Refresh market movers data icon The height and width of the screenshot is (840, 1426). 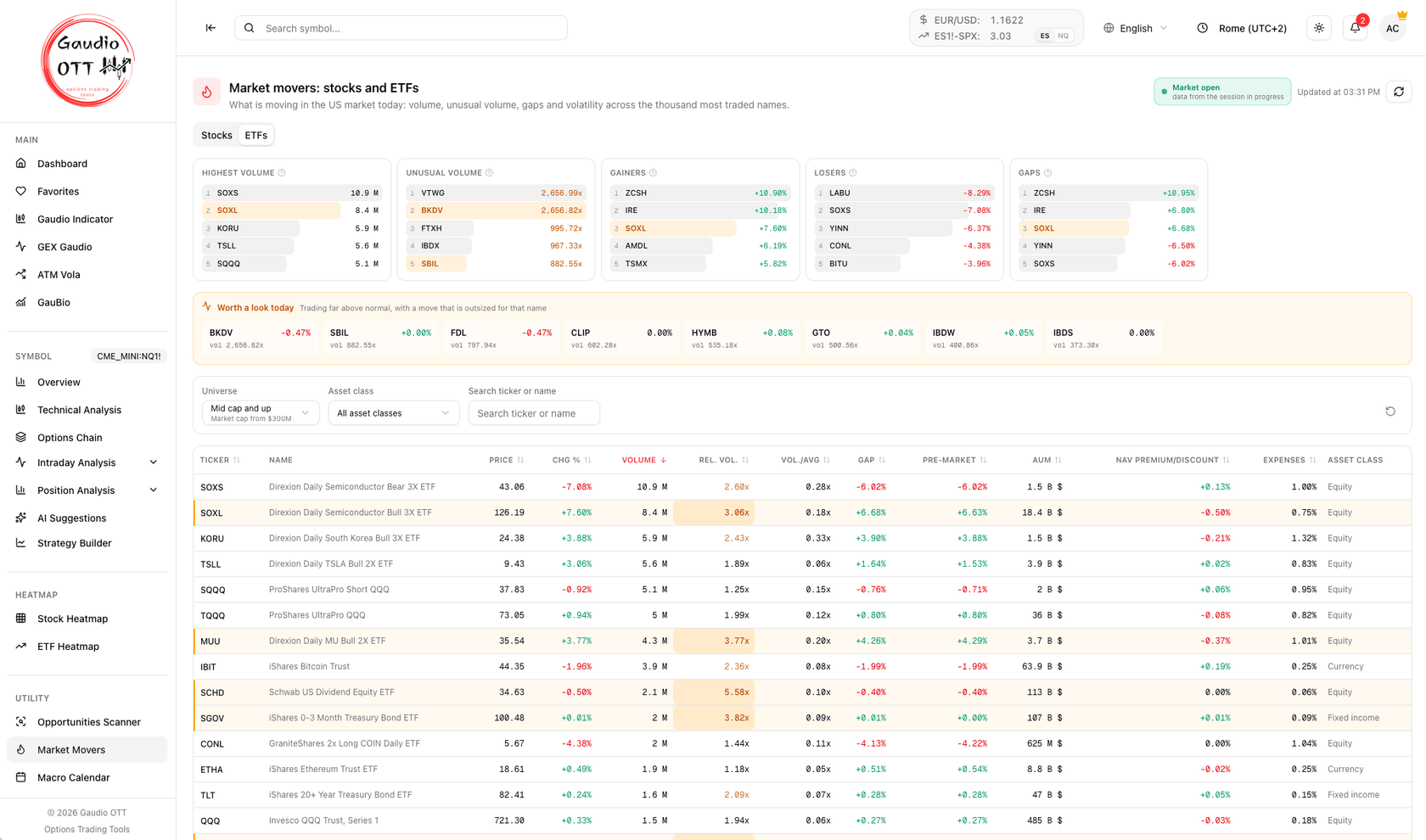click(1399, 92)
